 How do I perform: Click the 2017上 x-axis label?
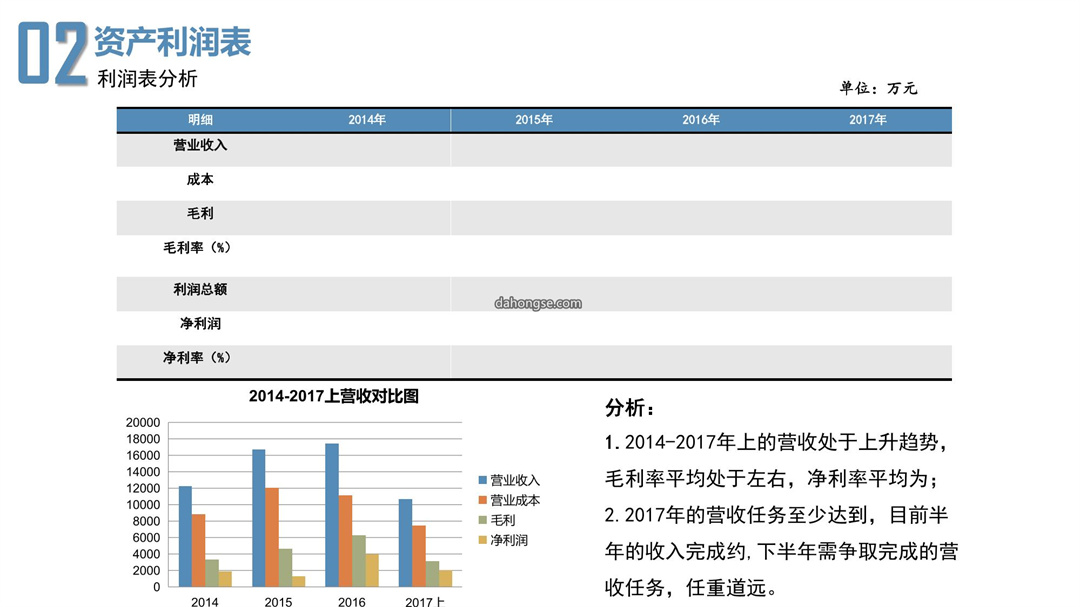tap(425, 601)
